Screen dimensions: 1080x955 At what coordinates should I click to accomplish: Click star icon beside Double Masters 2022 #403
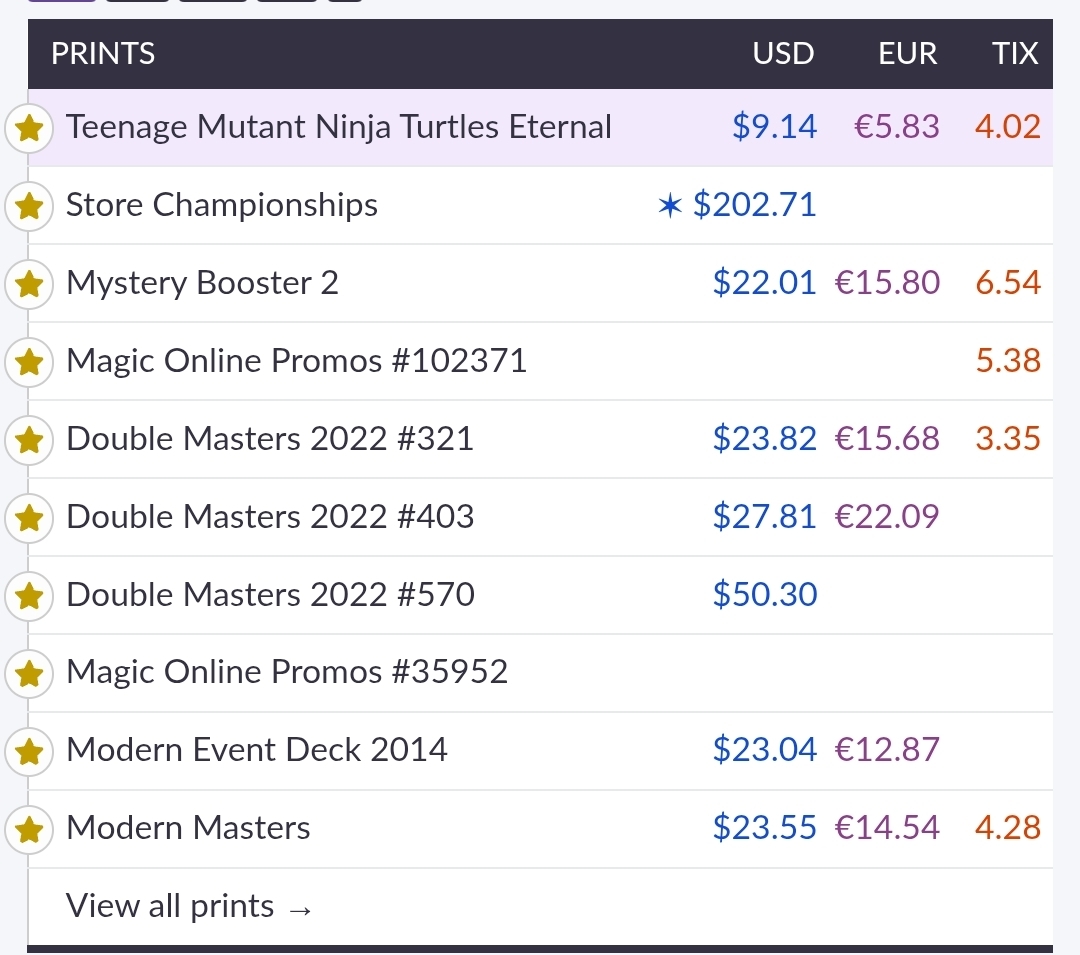coord(30,518)
